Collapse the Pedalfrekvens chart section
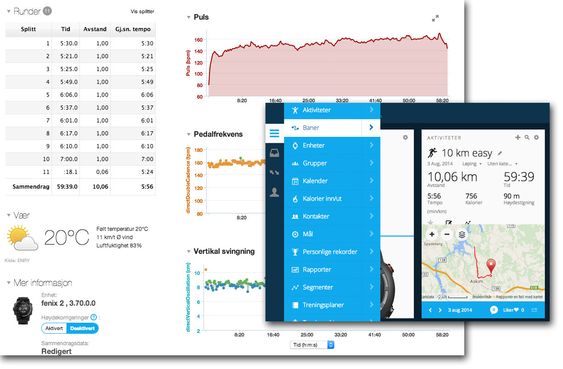563x369 pixels. point(189,134)
